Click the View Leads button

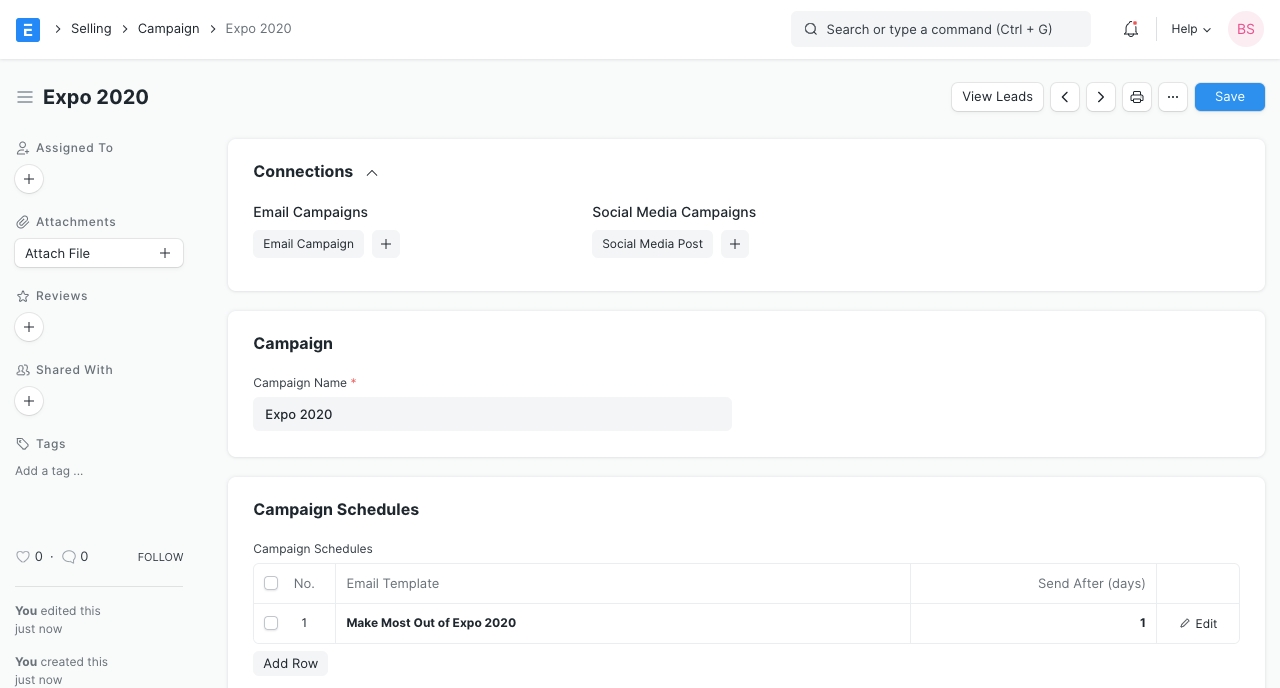tap(997, 97)
